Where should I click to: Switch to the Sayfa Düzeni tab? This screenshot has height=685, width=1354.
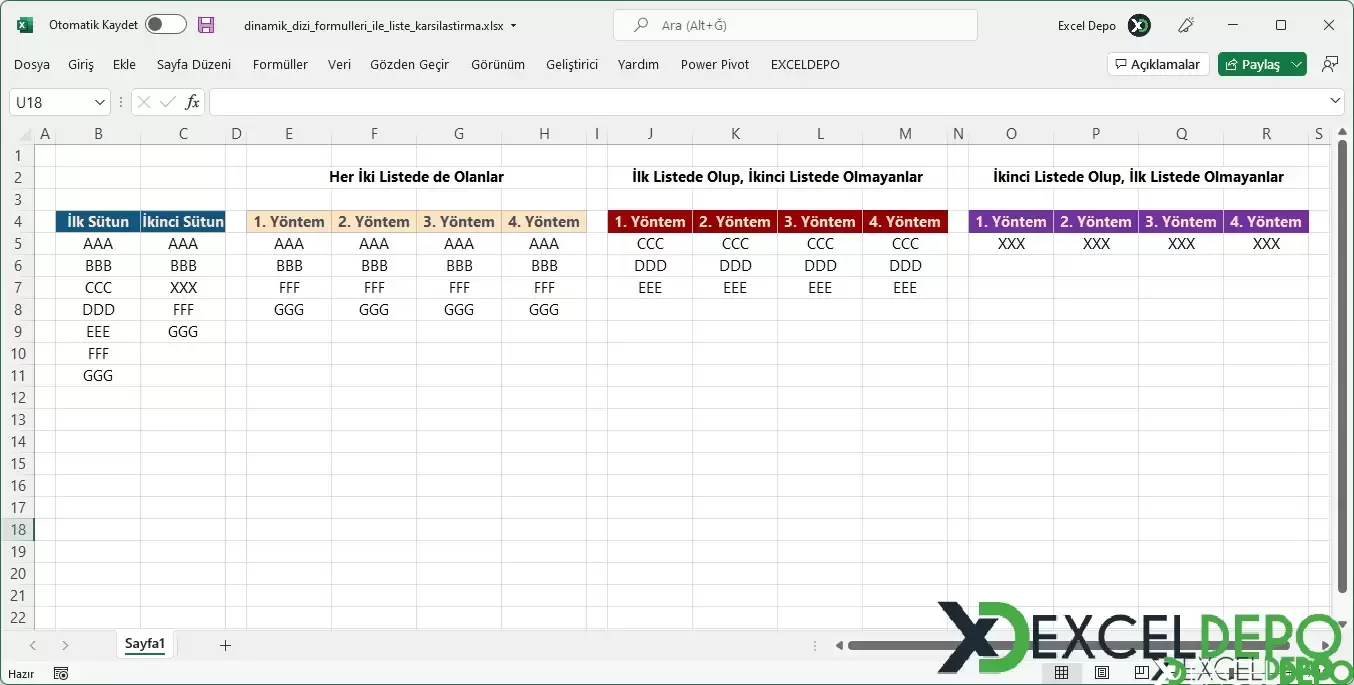pyautogui.click(x=194, y=64)
